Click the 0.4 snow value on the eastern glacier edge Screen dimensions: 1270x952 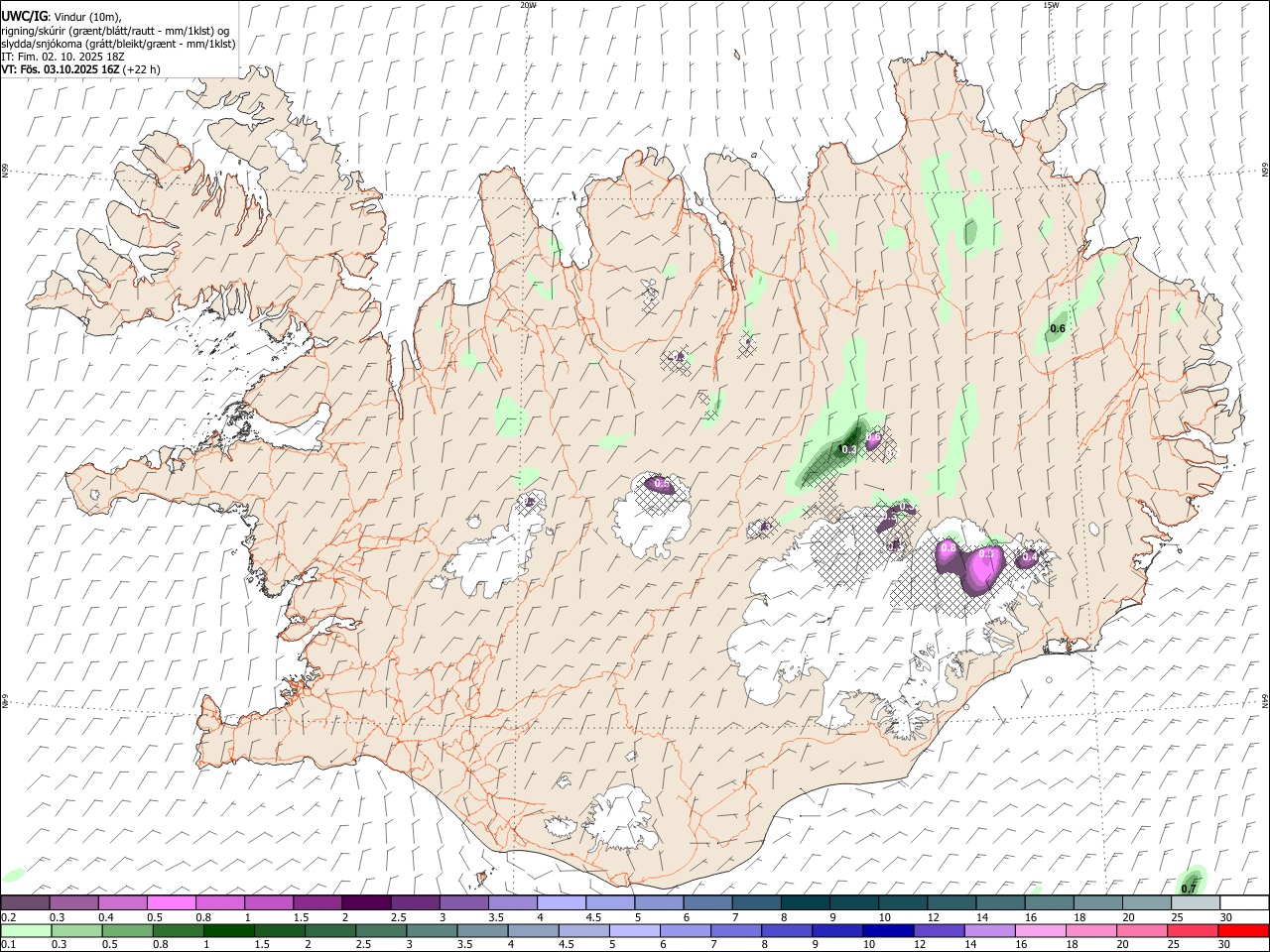1030,558
